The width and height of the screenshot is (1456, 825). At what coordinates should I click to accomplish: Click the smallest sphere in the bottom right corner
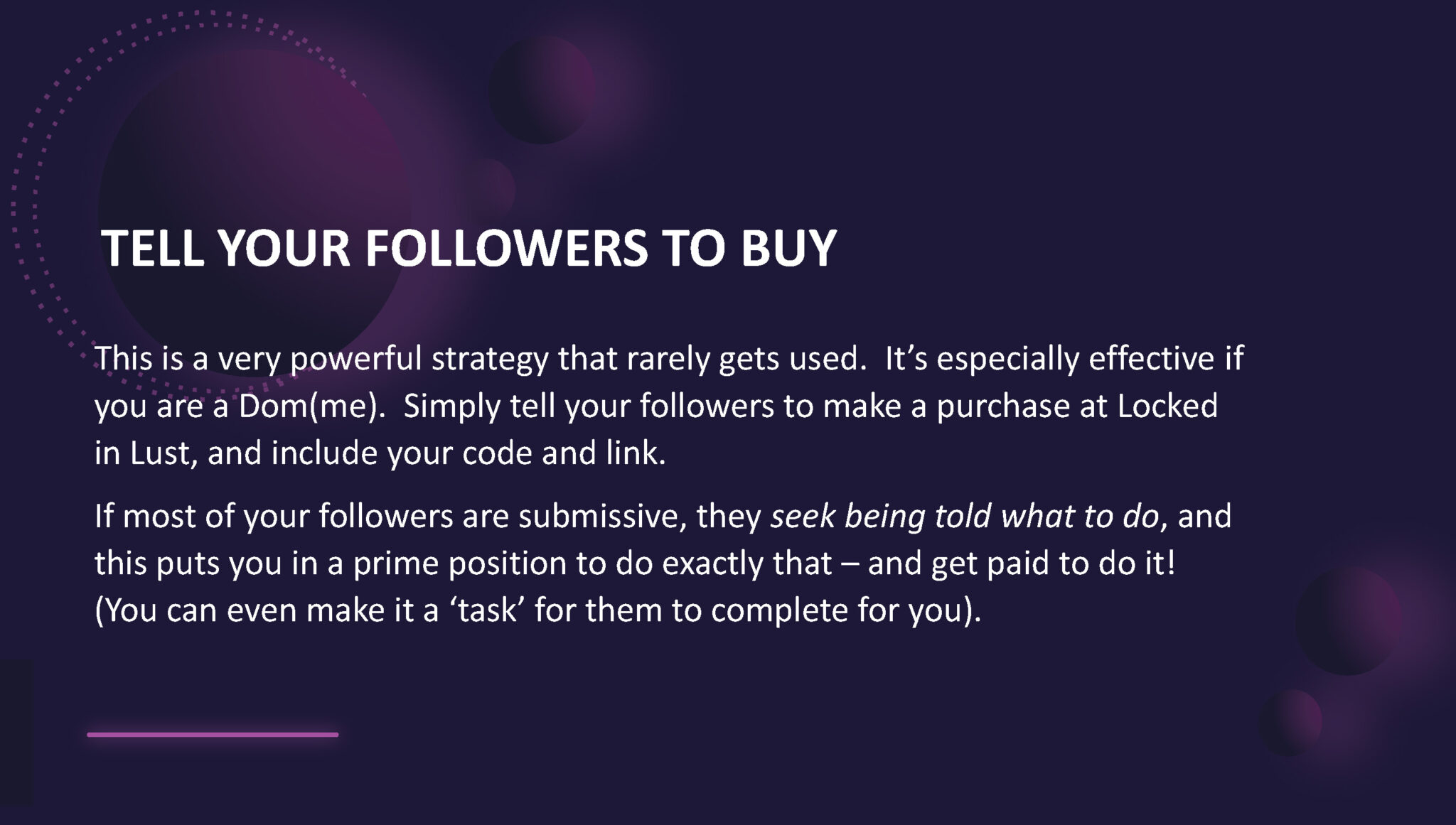pos(1290,723)
